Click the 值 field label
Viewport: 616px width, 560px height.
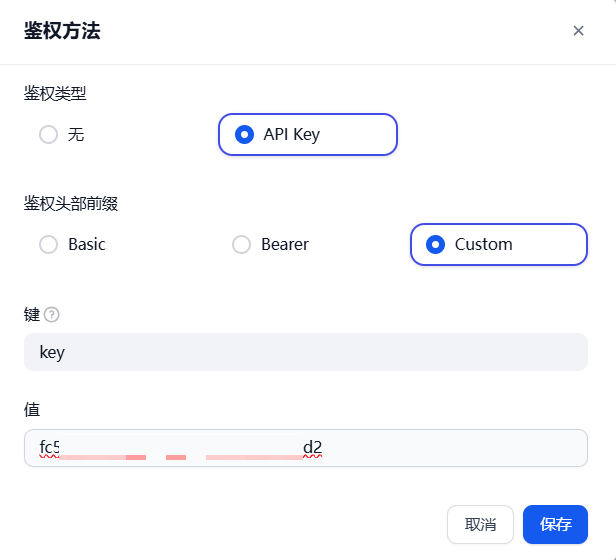(x=32, y=409)
